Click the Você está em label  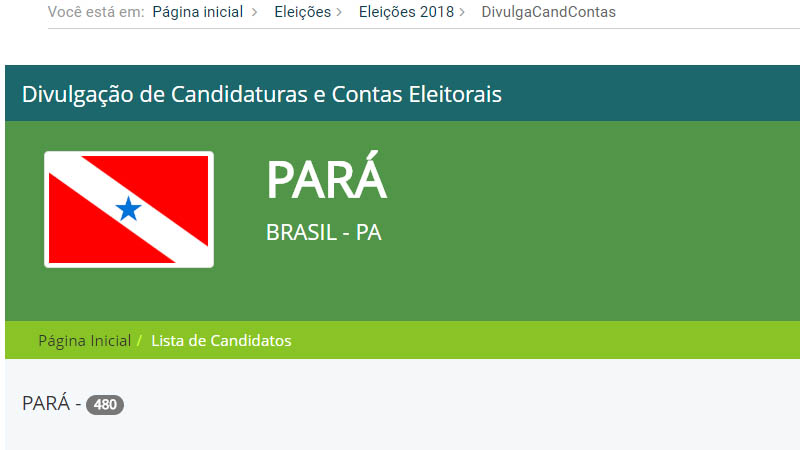click(x=96, y=13)
